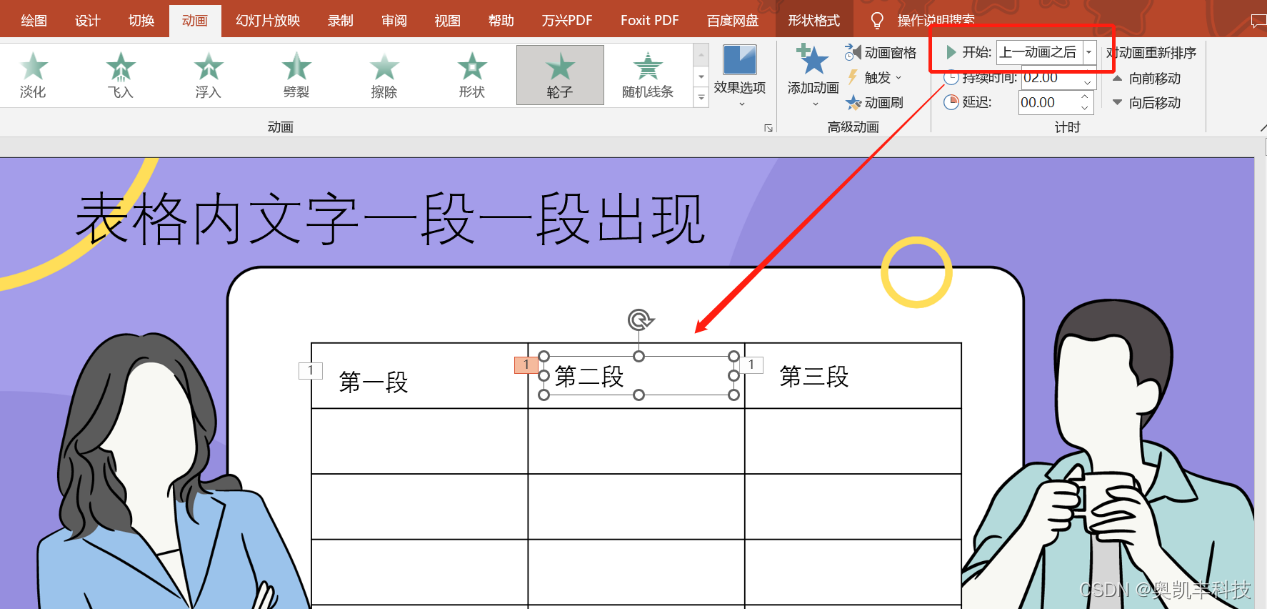Click the slide title 表格内文字一段一段出现
1267x609 pixels.
391,220
